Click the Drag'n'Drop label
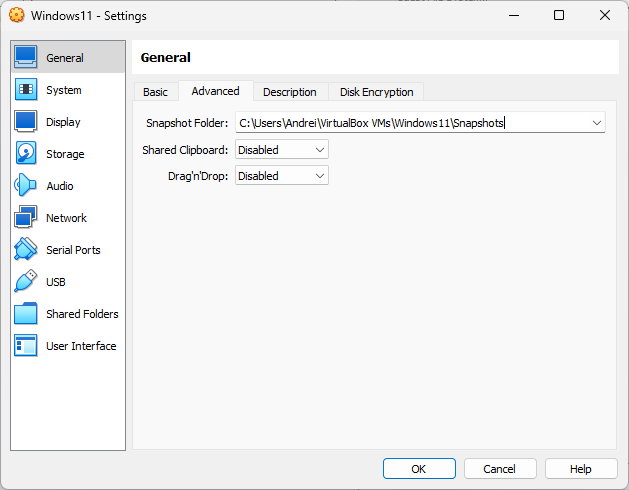This screenshot has height=490, width=629. pyautogui.click(x=198, y=176)
